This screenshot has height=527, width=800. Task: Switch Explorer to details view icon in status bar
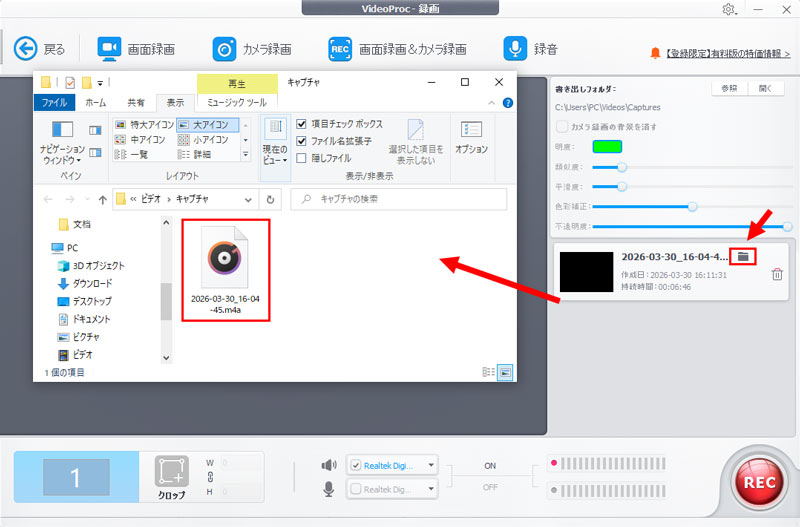(x=488, y=372)
